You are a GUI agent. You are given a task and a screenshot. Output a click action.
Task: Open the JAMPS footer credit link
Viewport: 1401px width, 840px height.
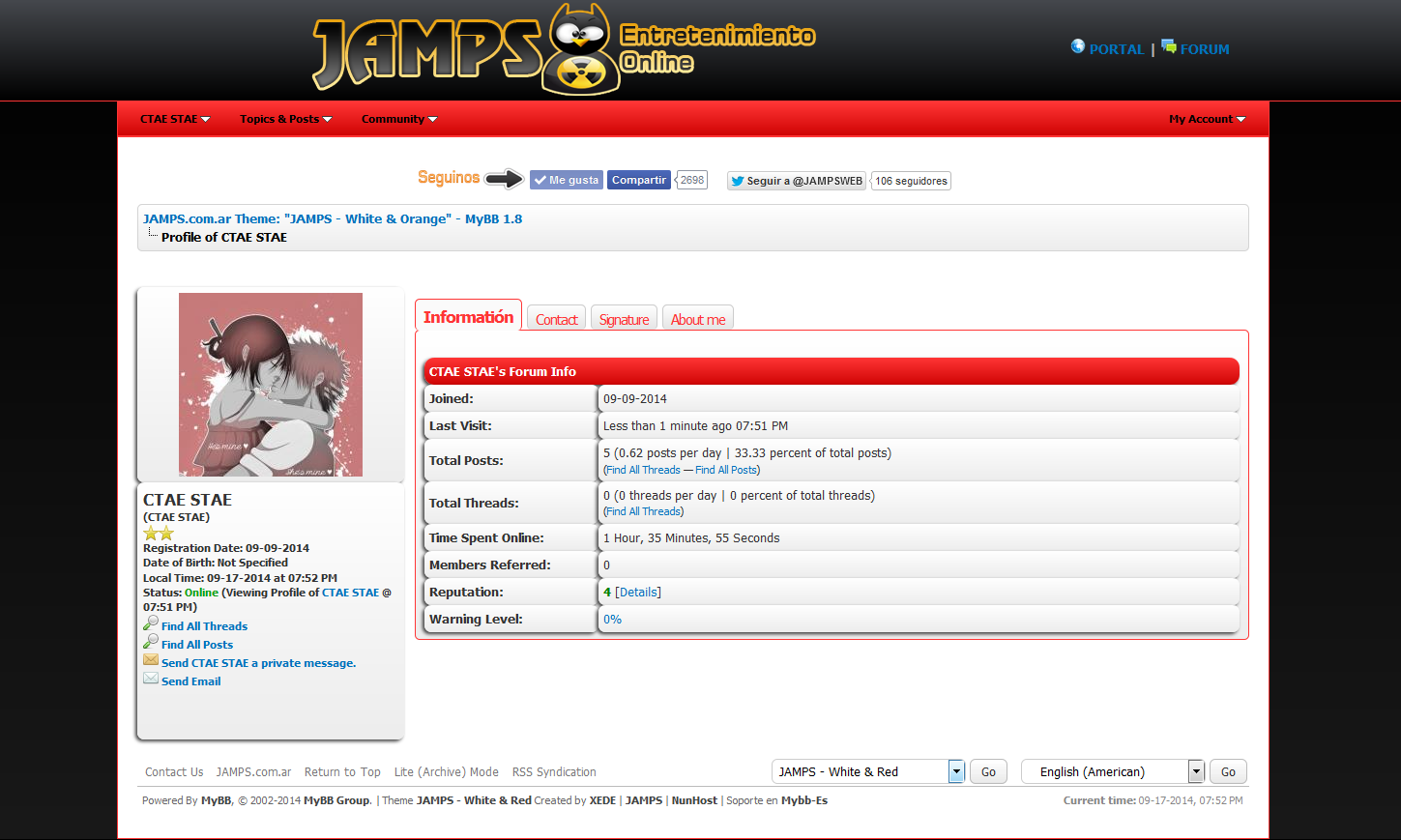[x=644, y=800]
